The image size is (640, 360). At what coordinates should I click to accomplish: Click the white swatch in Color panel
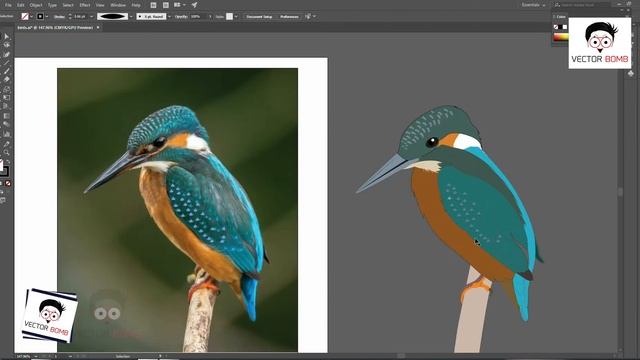(565, 27)
